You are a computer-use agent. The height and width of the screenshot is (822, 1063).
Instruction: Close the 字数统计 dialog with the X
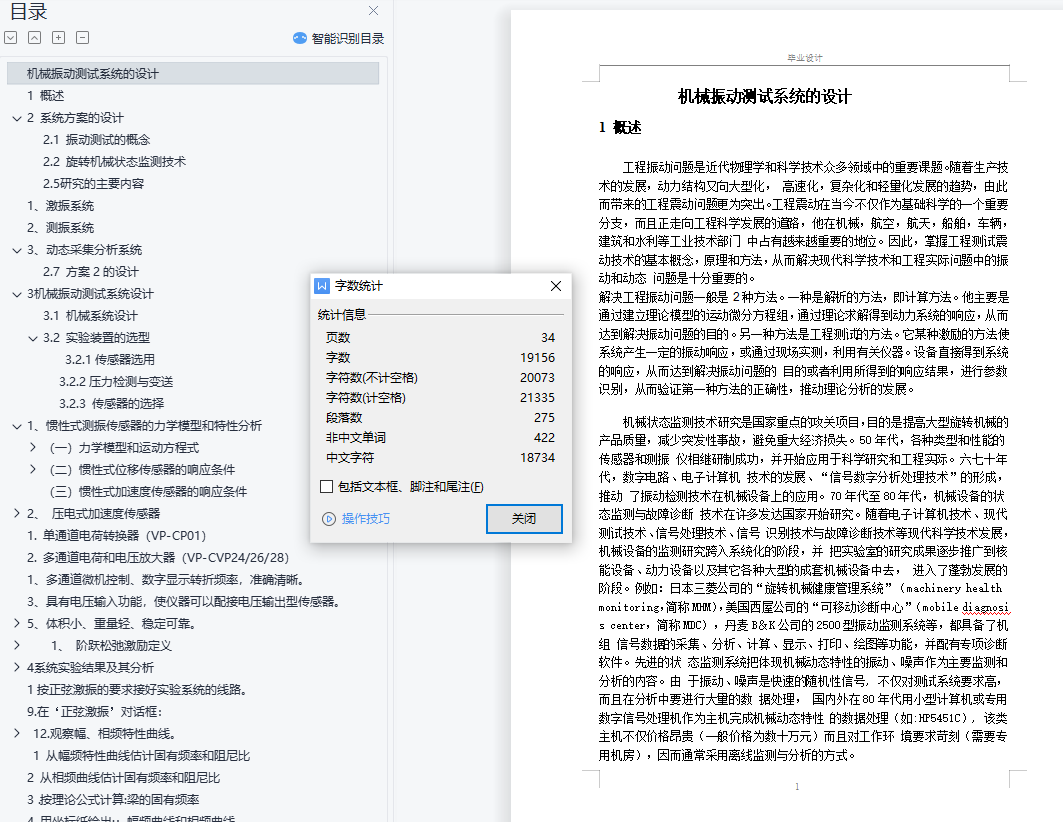tap(556, 286)
